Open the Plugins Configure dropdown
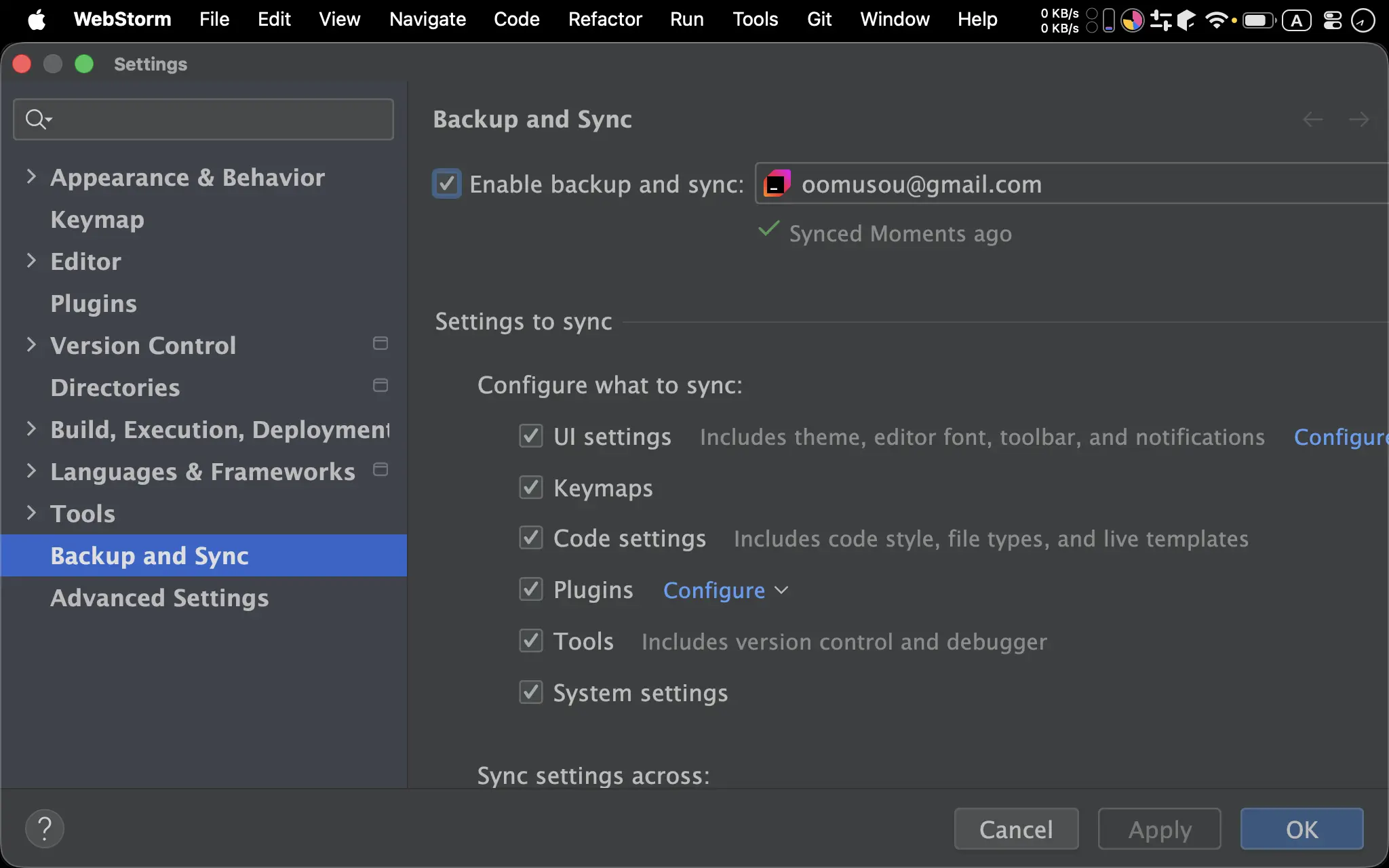 click(726, 591)
